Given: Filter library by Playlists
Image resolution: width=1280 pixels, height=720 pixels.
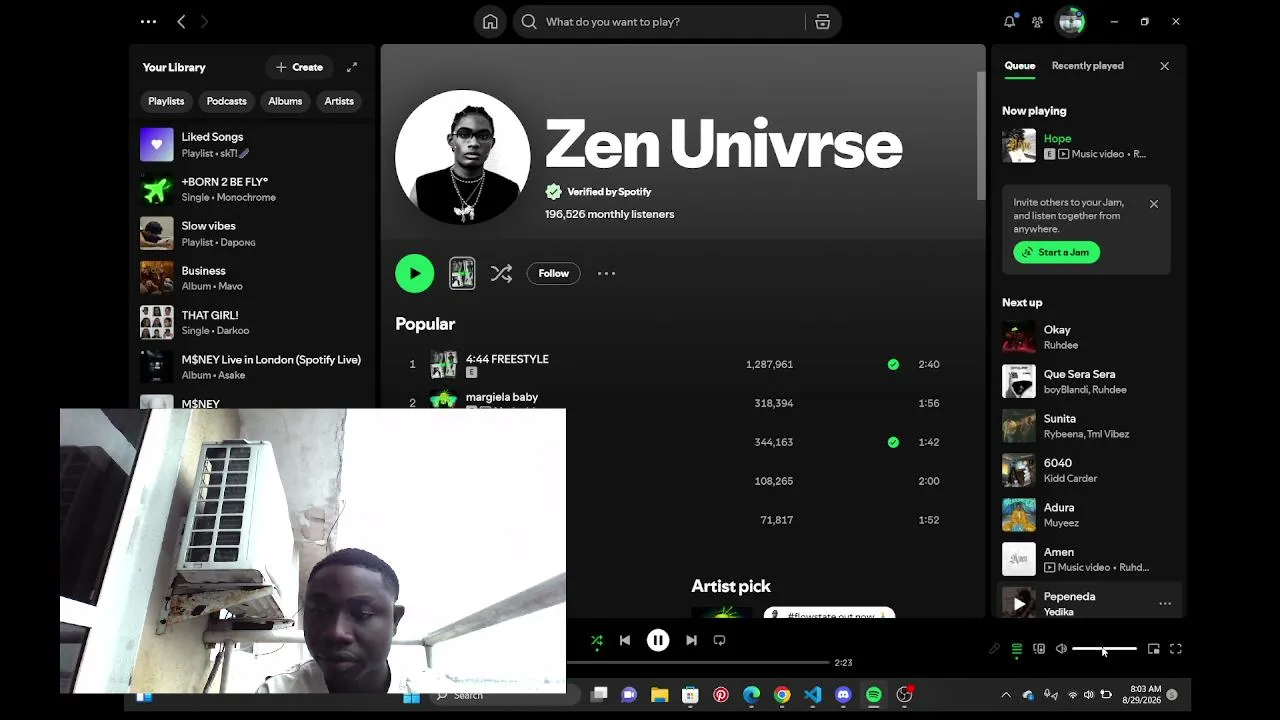Looking at the screenshot, I should click(166, 101).
